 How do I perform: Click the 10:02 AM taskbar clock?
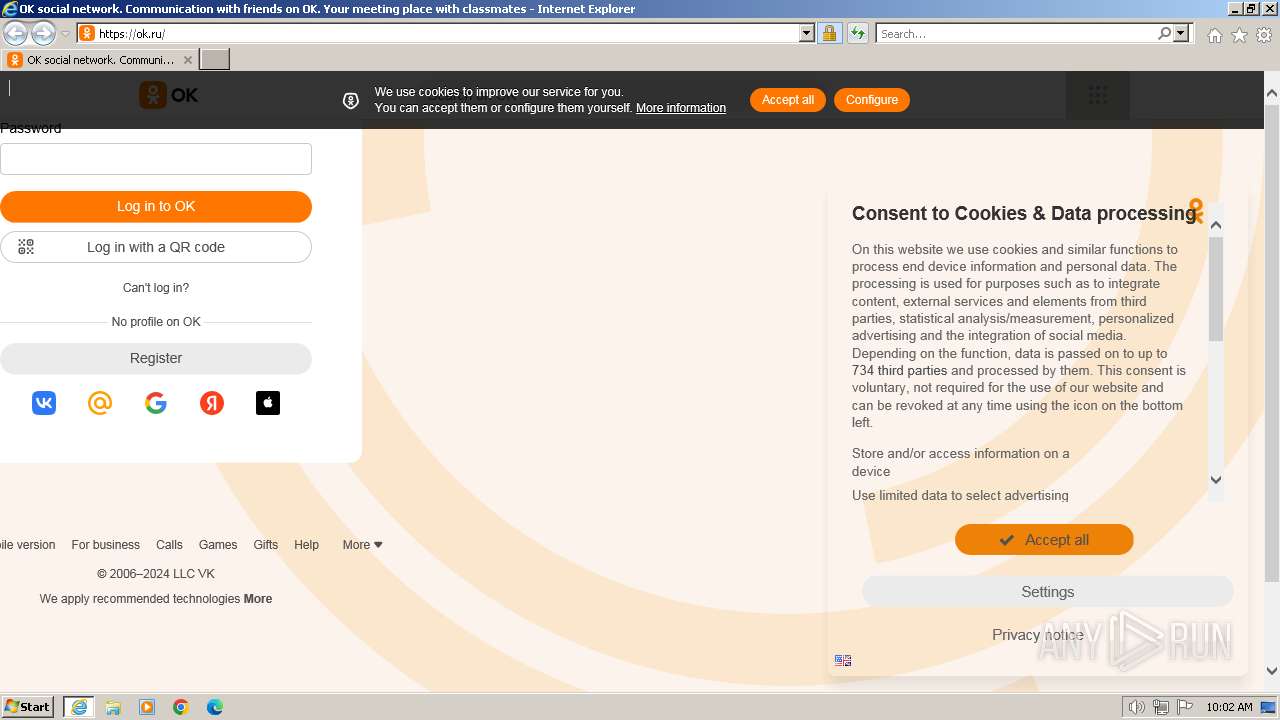[x=1229, y=707]
